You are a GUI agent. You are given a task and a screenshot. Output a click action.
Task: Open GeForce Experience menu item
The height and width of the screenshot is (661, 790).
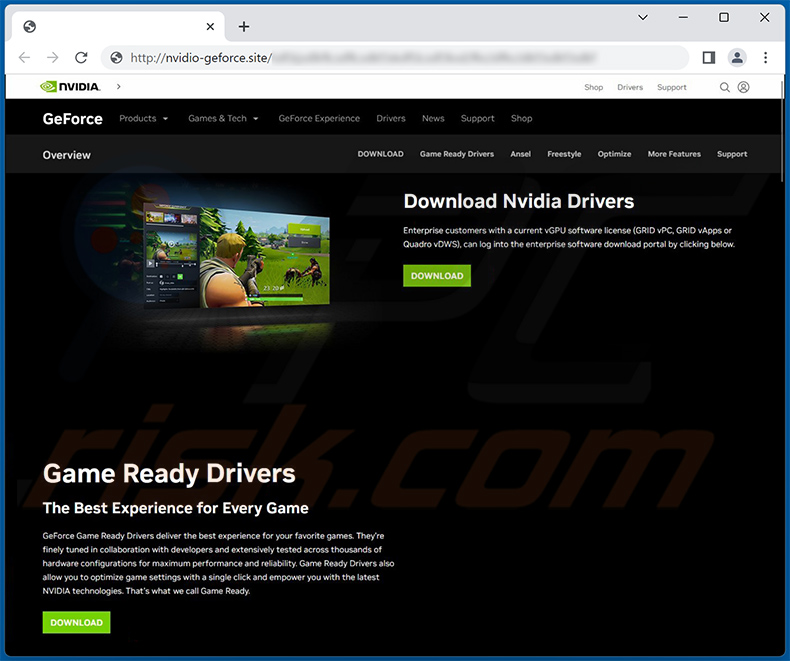point(319,118)
